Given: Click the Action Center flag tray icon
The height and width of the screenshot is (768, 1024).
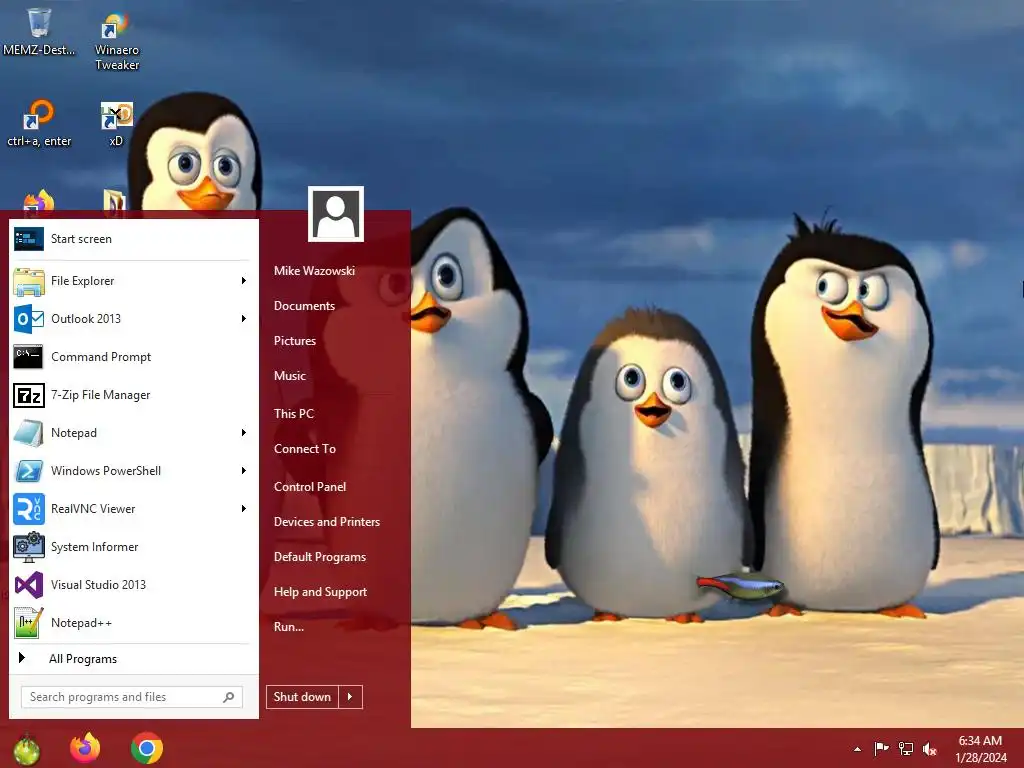Looking at the screenshot, I should pos(881,748).
